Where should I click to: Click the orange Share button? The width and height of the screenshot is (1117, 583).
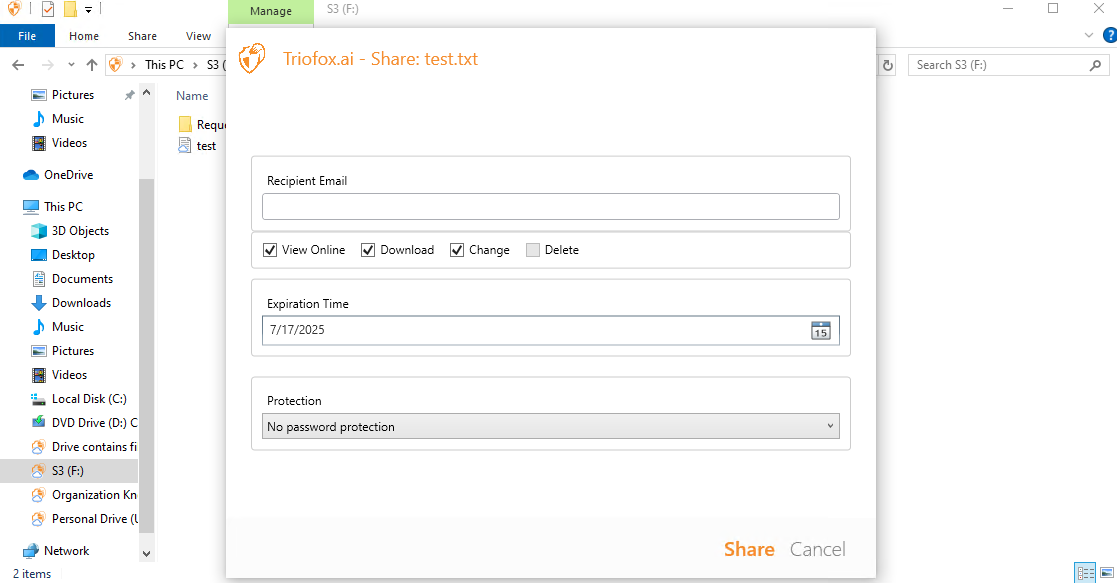pyautogui.click(x=749, y=549)
